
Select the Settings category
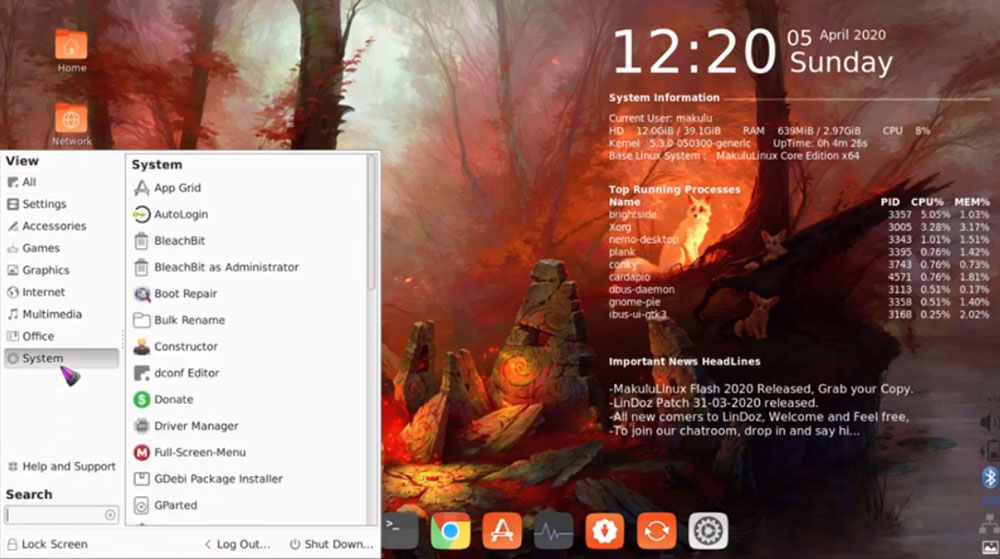point(61,204)
